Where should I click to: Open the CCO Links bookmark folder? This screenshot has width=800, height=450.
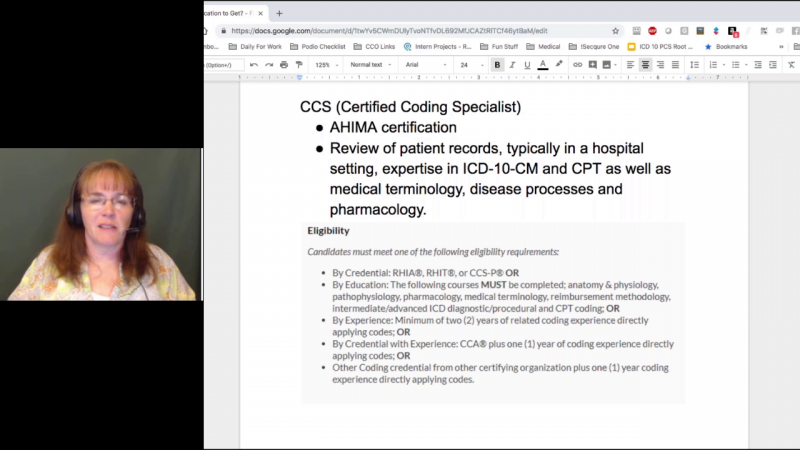[x=374, y=46]
